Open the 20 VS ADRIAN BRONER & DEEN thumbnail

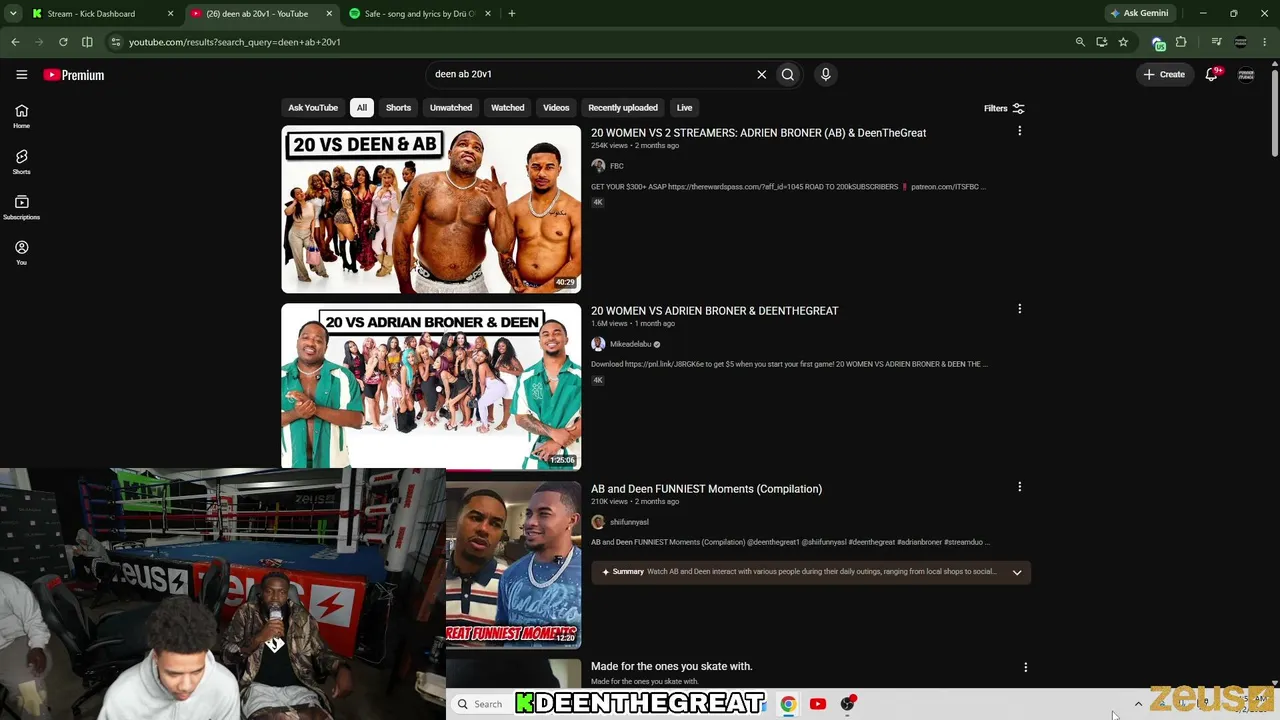pos(431,386)
